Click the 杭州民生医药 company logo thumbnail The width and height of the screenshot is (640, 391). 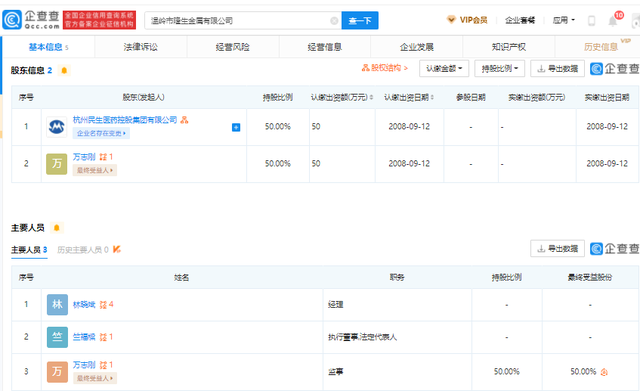click(x=56, y=127)
